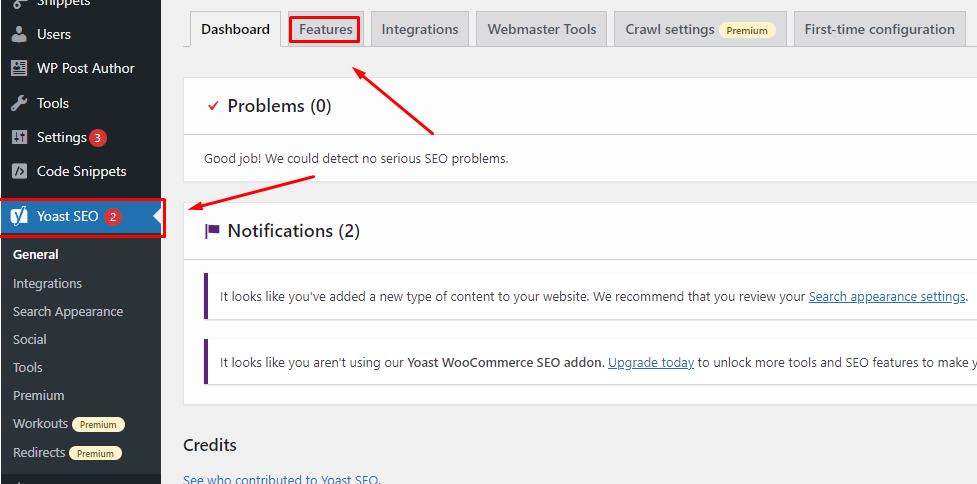Click the red checkmark beside Problems
The height and width of the screenshot is (484, 977).
[213, 107]
